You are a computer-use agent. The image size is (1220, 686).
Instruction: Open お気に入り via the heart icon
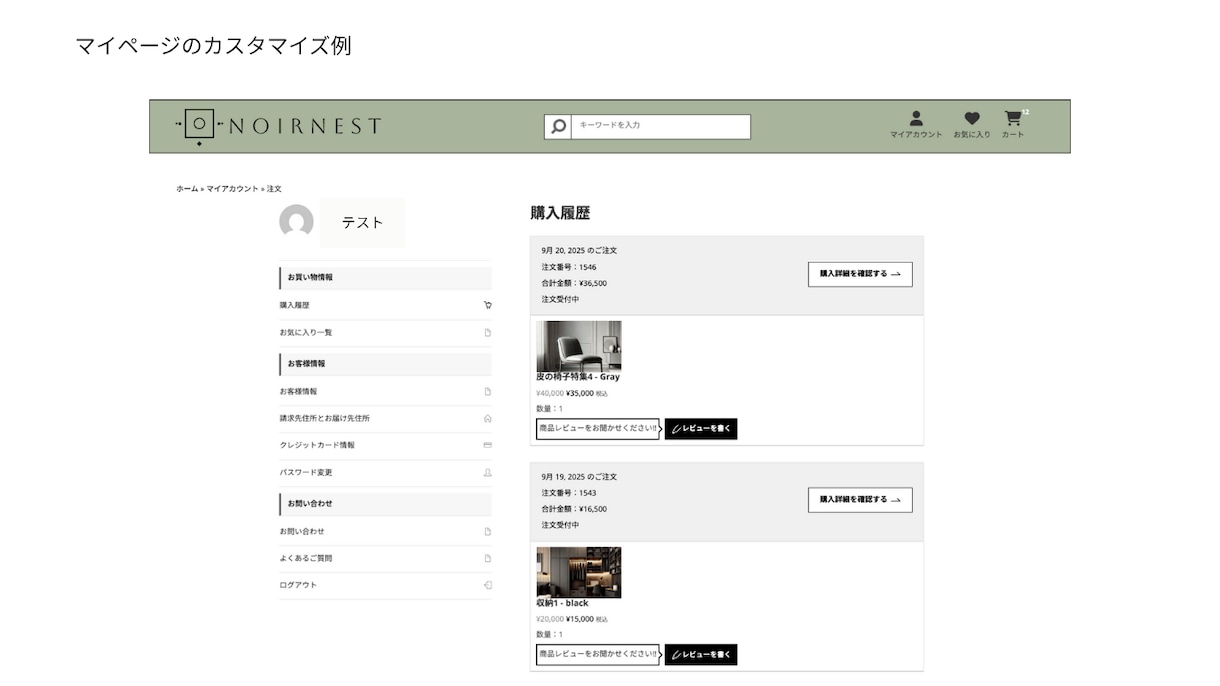[972, 125]
